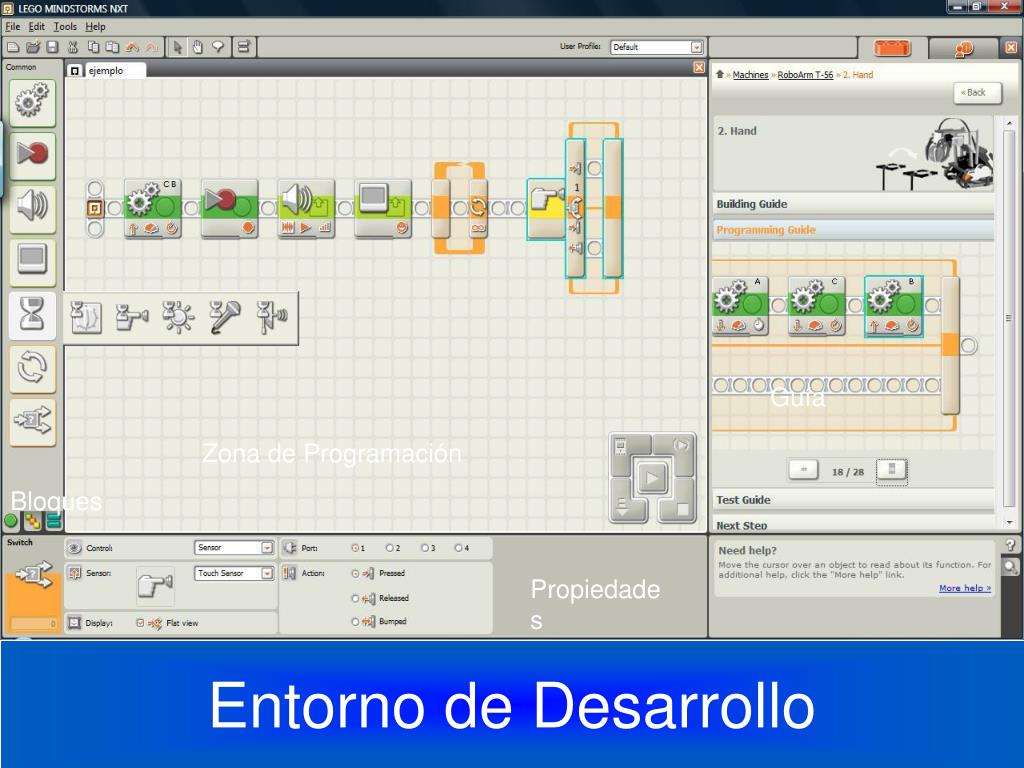Download and run the program on NXT

pyautogui.click(x=652, y=479)
